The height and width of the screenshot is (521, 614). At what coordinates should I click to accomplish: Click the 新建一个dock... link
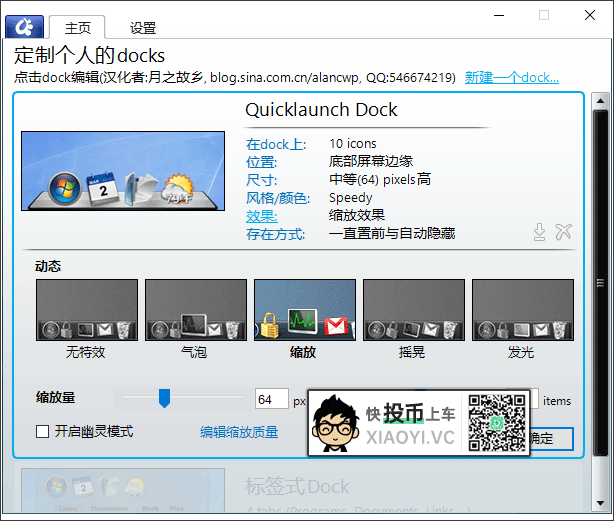pos(511,78)
